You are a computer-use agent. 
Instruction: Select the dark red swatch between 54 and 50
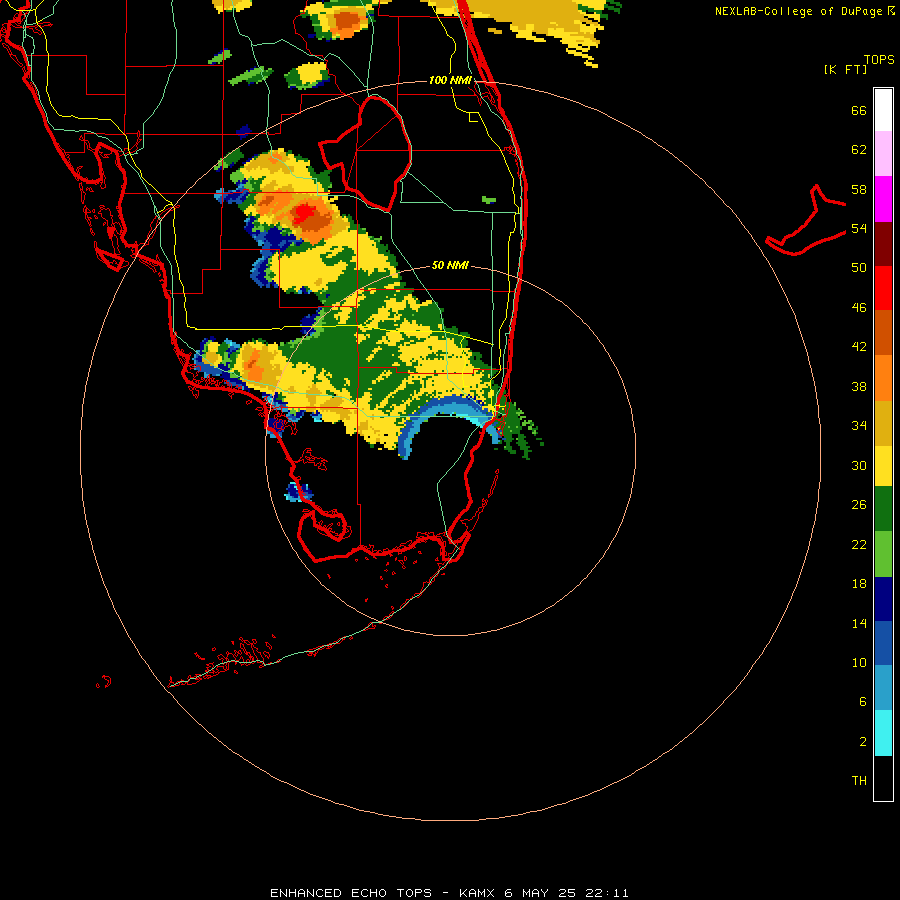pos(883,244)
